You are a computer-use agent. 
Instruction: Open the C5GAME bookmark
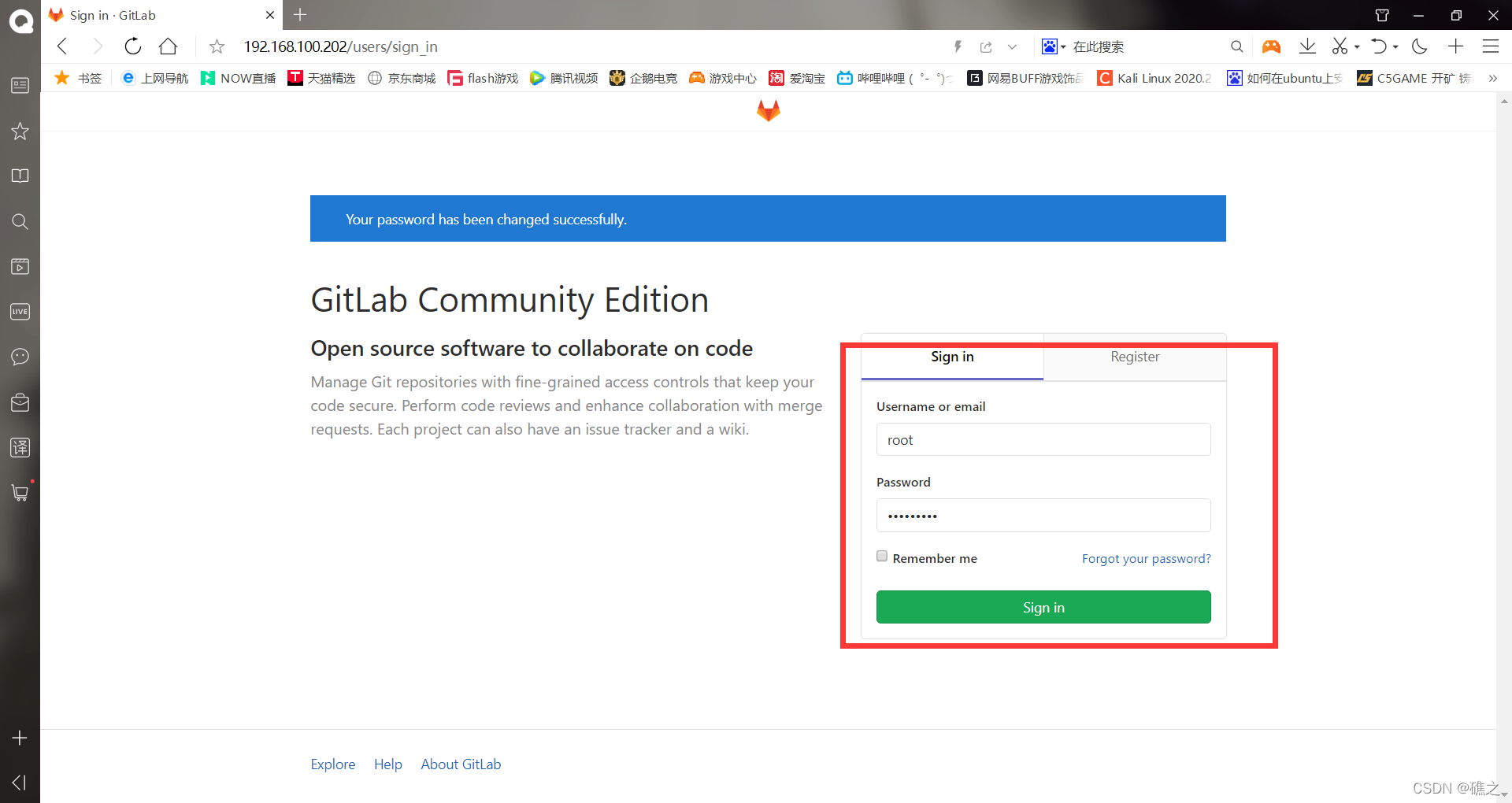click(x=1414, y=78)
